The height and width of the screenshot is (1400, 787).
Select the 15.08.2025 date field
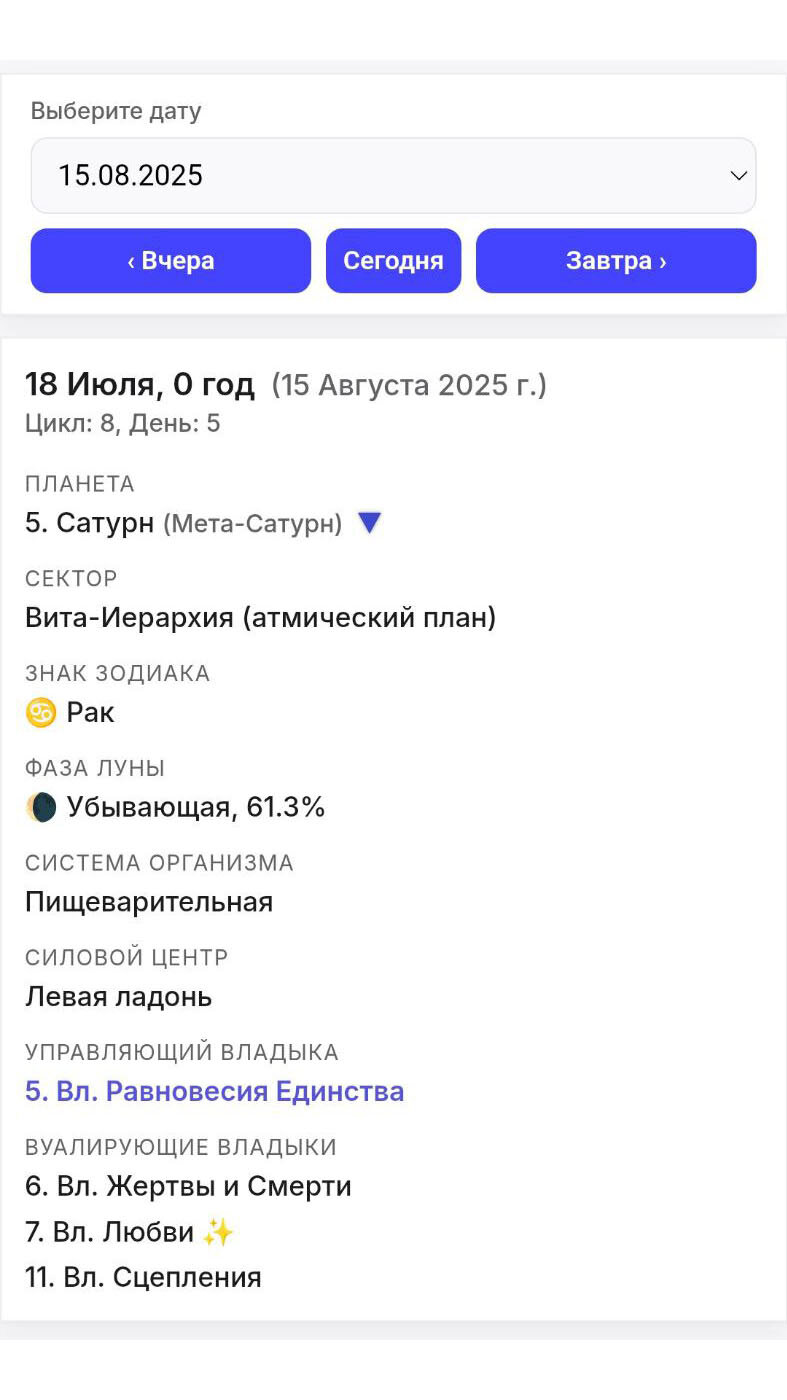(393, 176)
